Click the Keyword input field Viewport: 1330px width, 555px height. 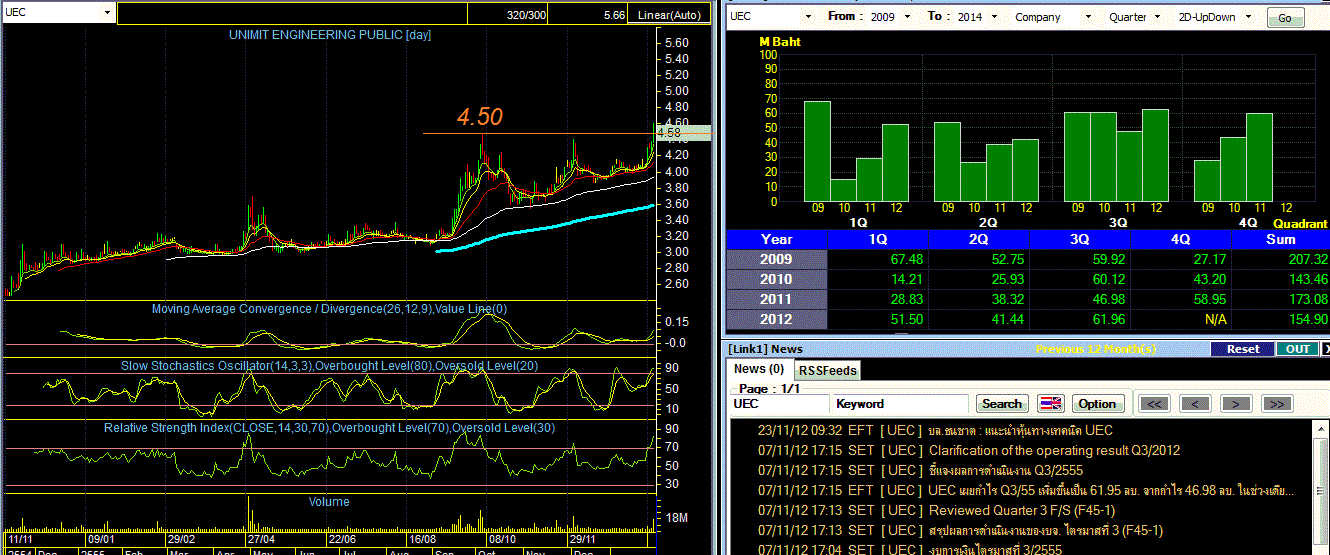tap(901, 404)
